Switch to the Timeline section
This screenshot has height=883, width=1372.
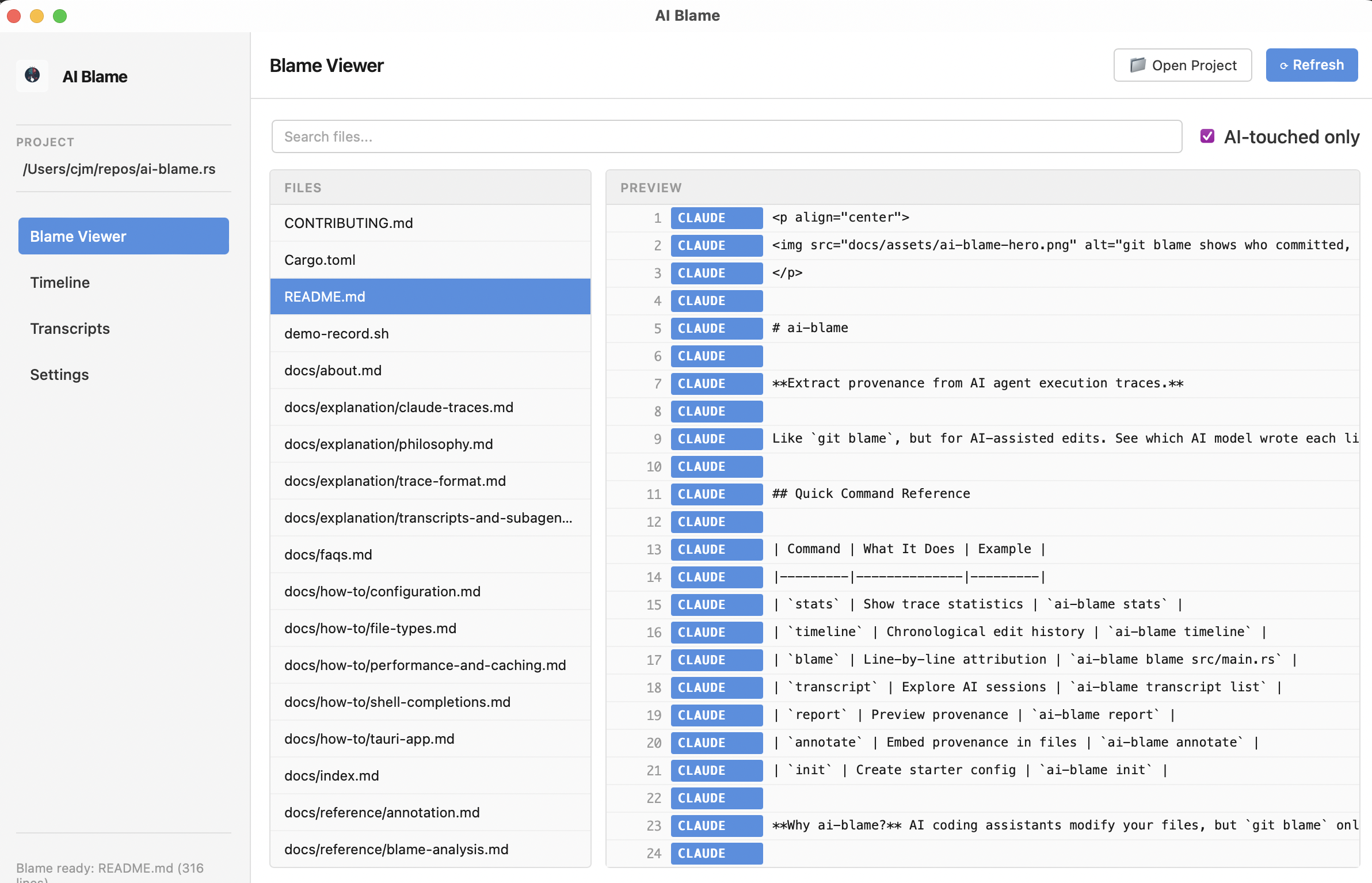(x=60, y=282)
